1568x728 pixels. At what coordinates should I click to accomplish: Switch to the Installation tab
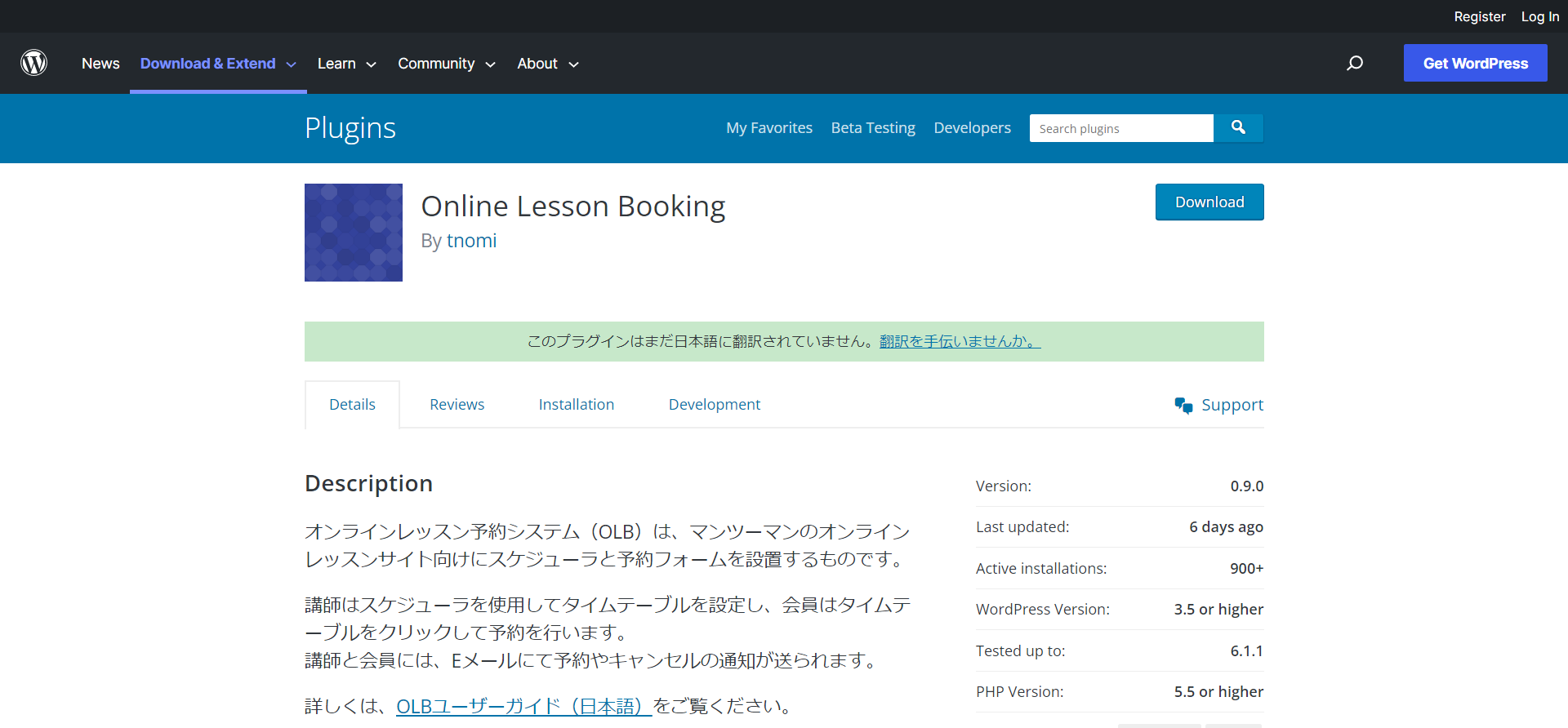(576, 404)
